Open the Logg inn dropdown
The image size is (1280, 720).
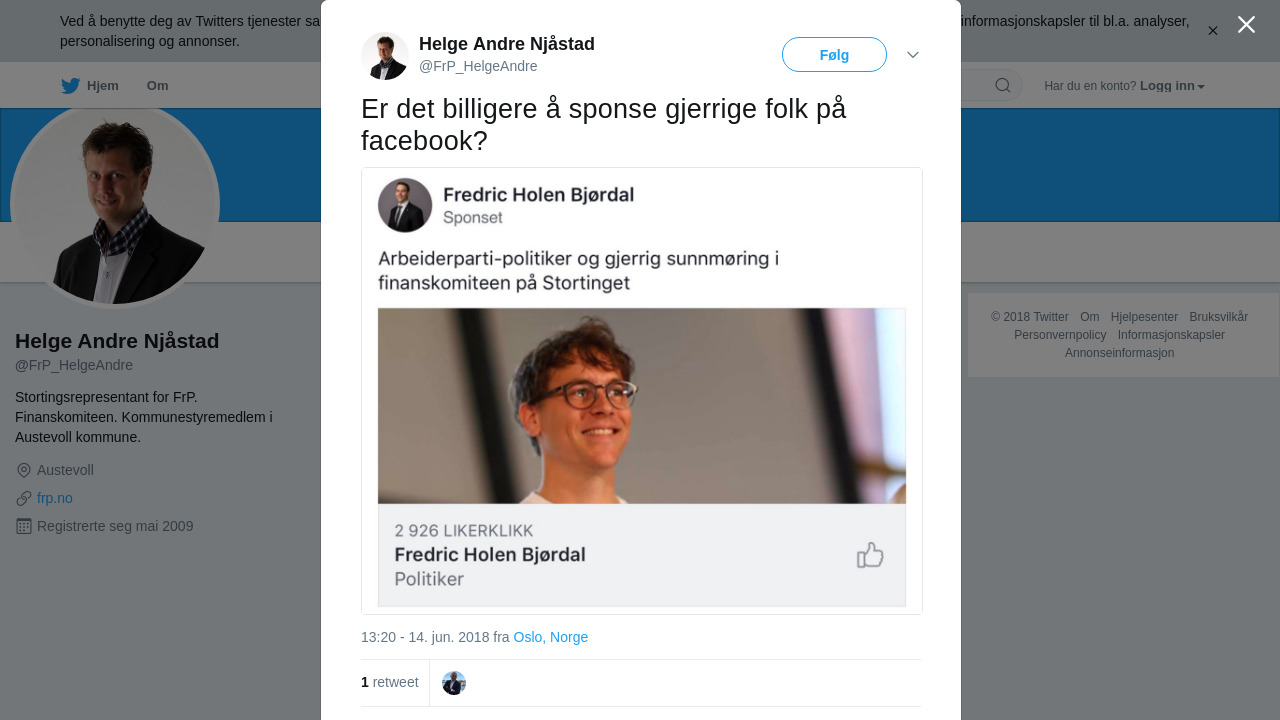click(1172, 86)
